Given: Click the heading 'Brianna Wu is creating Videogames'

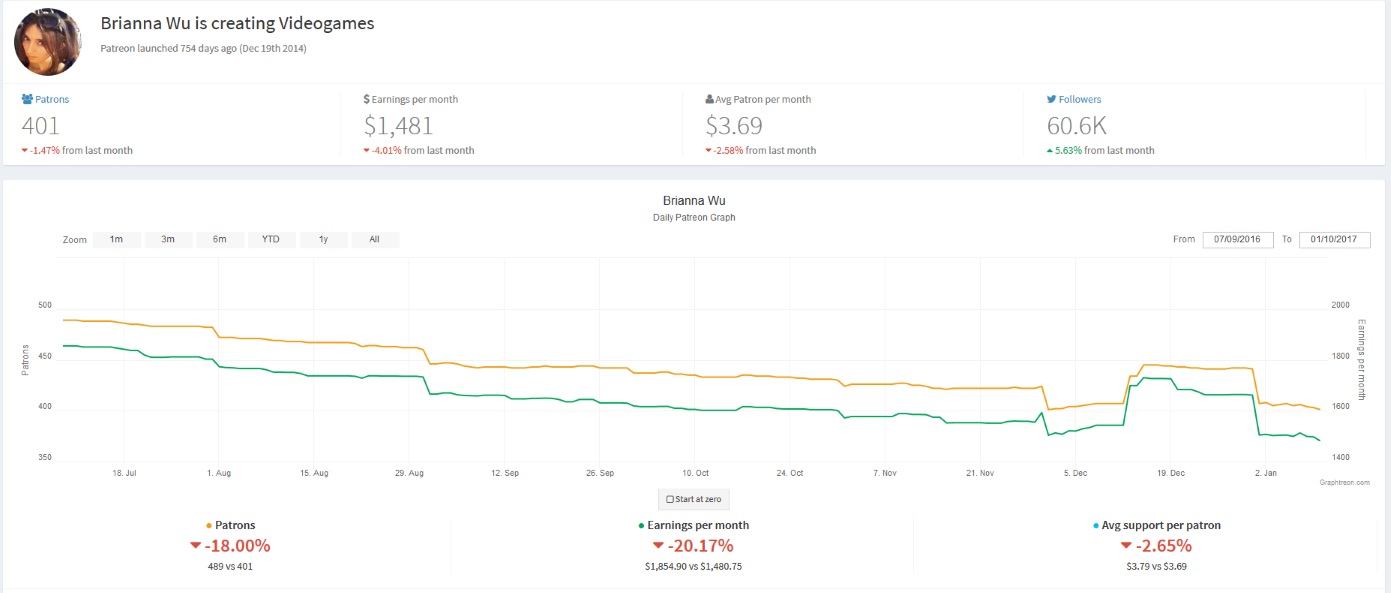Looking at the screenshot, I should (237, 23).
